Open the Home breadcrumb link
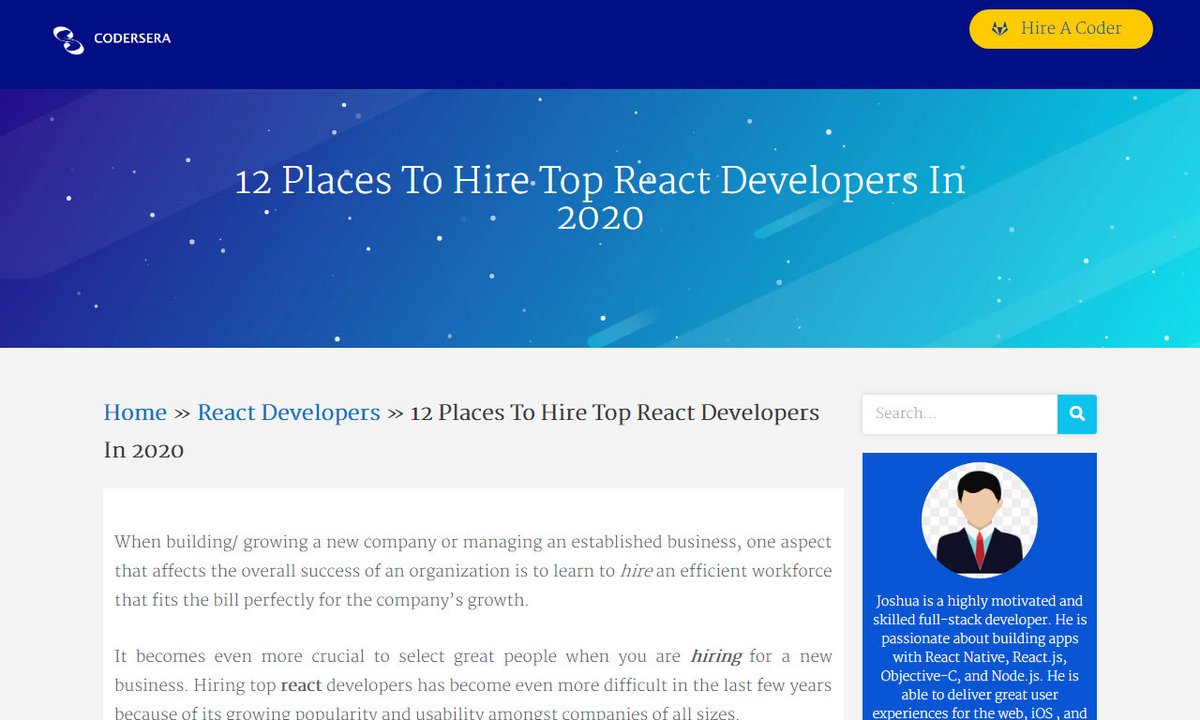This screenshot has width=1200, height=720. [x=135, y=413]
